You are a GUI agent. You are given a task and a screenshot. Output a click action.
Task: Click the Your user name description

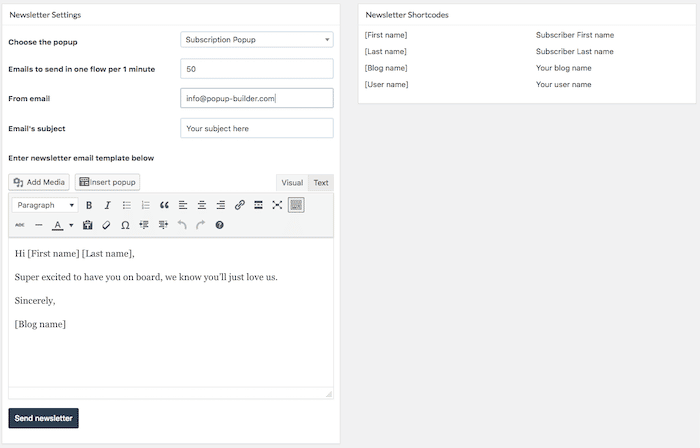click(563, 84)
